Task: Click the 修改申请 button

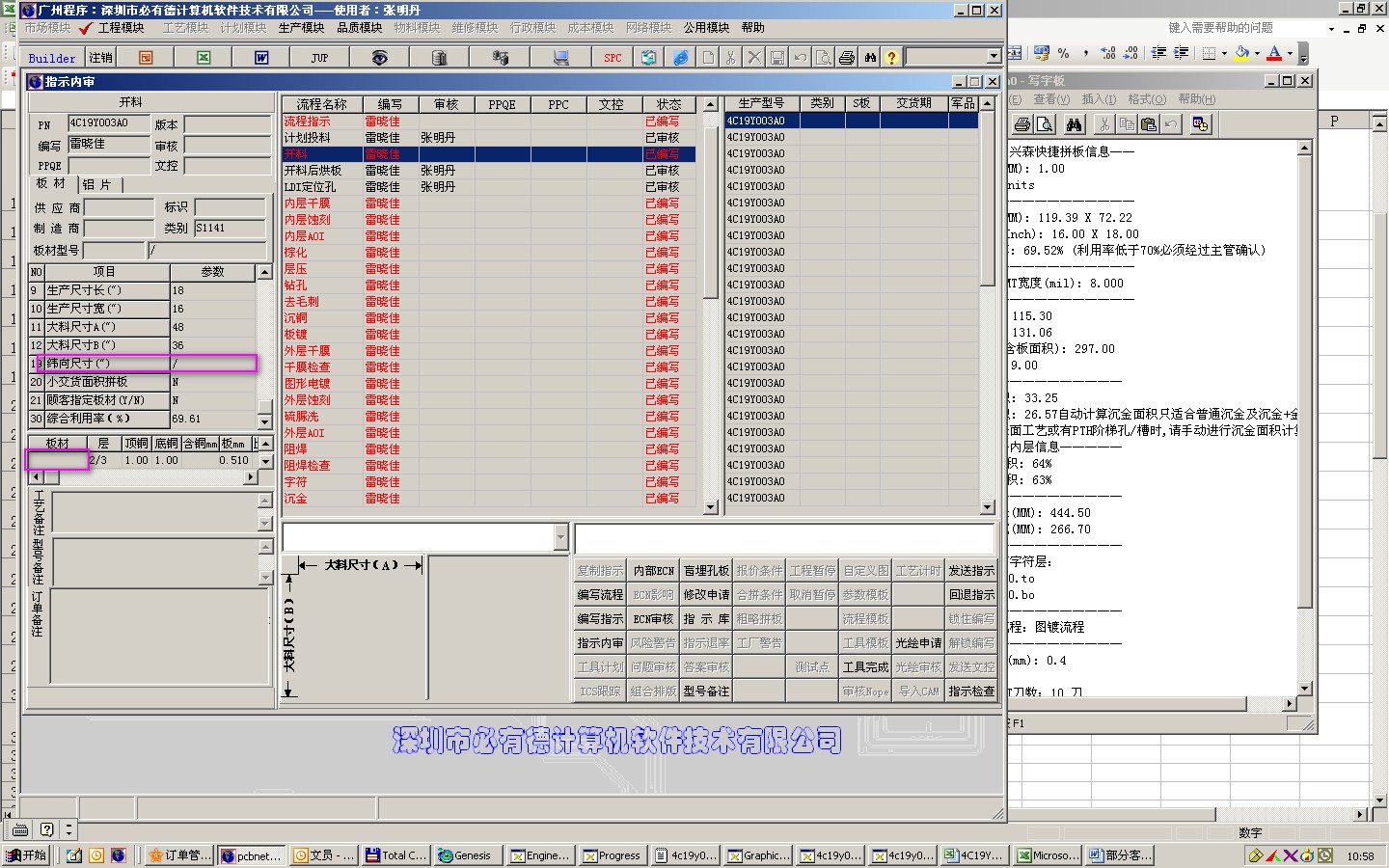Action: point(706,595)
